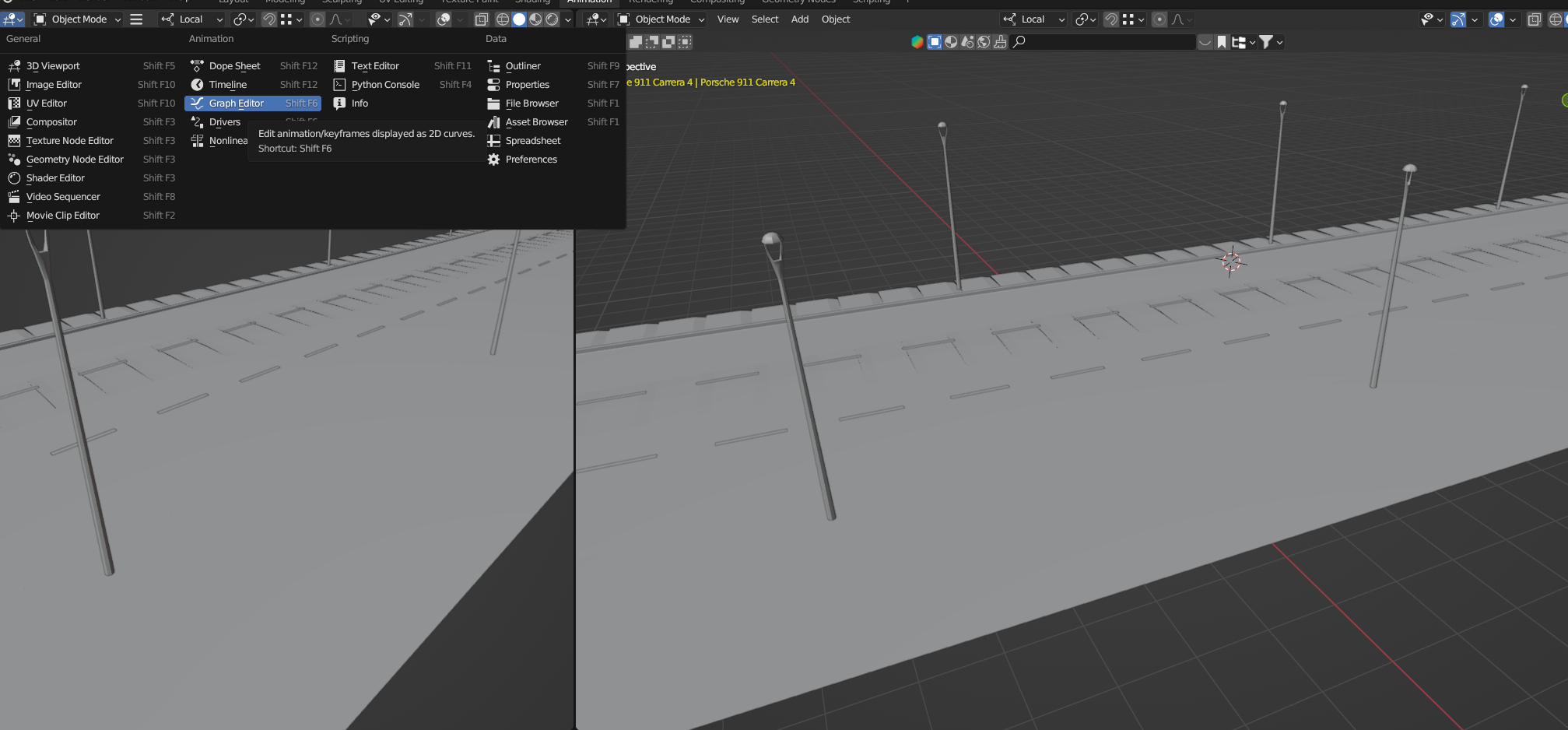This screenshot has width=1568, height=730.
Task: Switch editor to Text Editor
Action: tap(402, 66)
